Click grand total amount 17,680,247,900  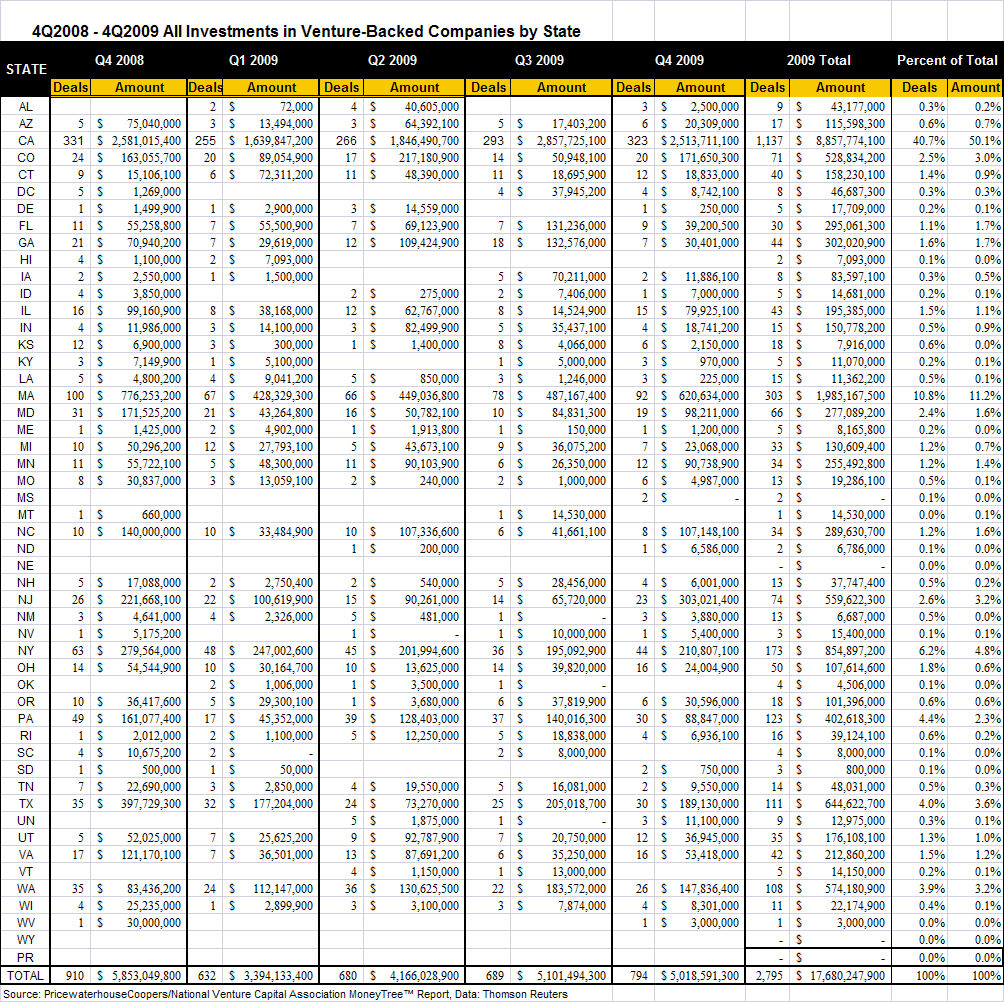848,976
